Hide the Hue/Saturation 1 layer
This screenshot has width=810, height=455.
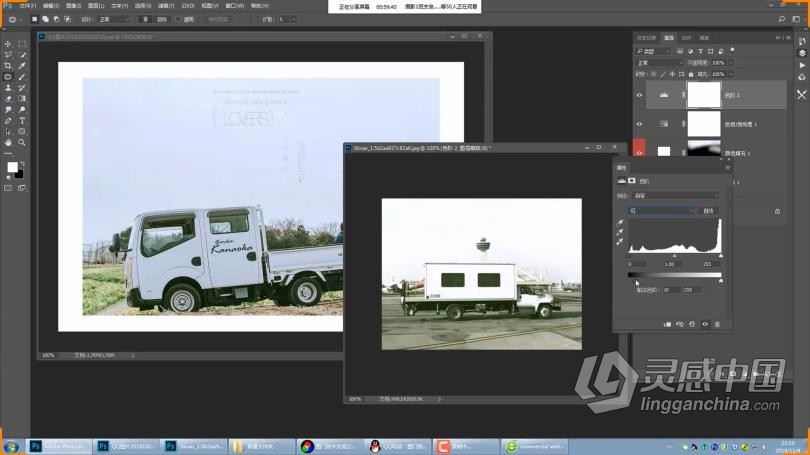(x=639, y=124)
